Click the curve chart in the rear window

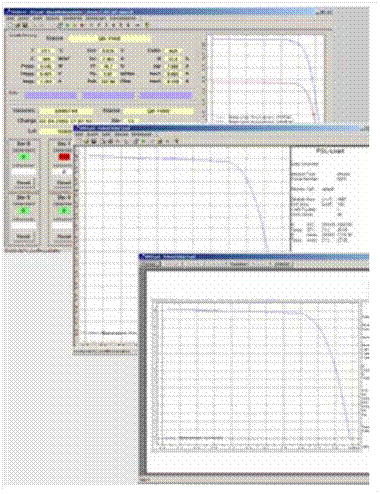click(266, 79)
